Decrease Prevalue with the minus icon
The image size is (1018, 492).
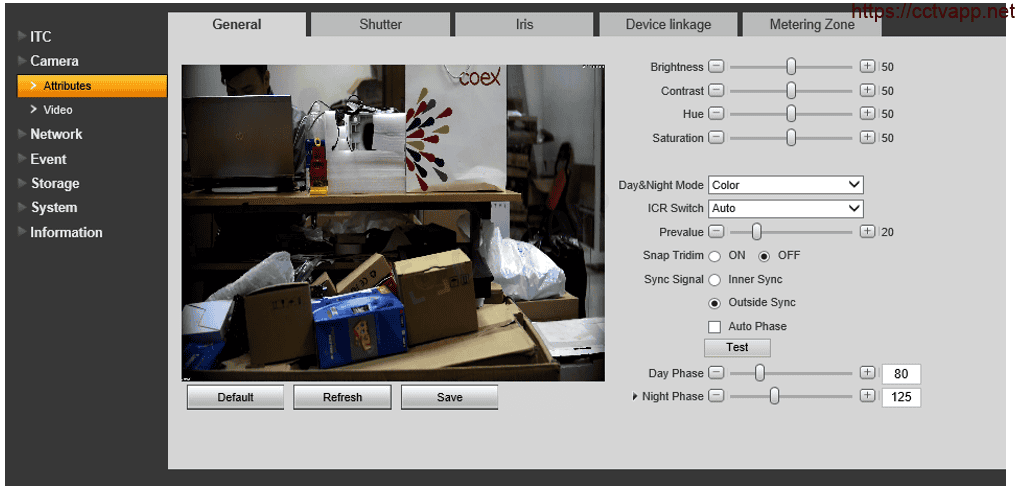[716, 232]
